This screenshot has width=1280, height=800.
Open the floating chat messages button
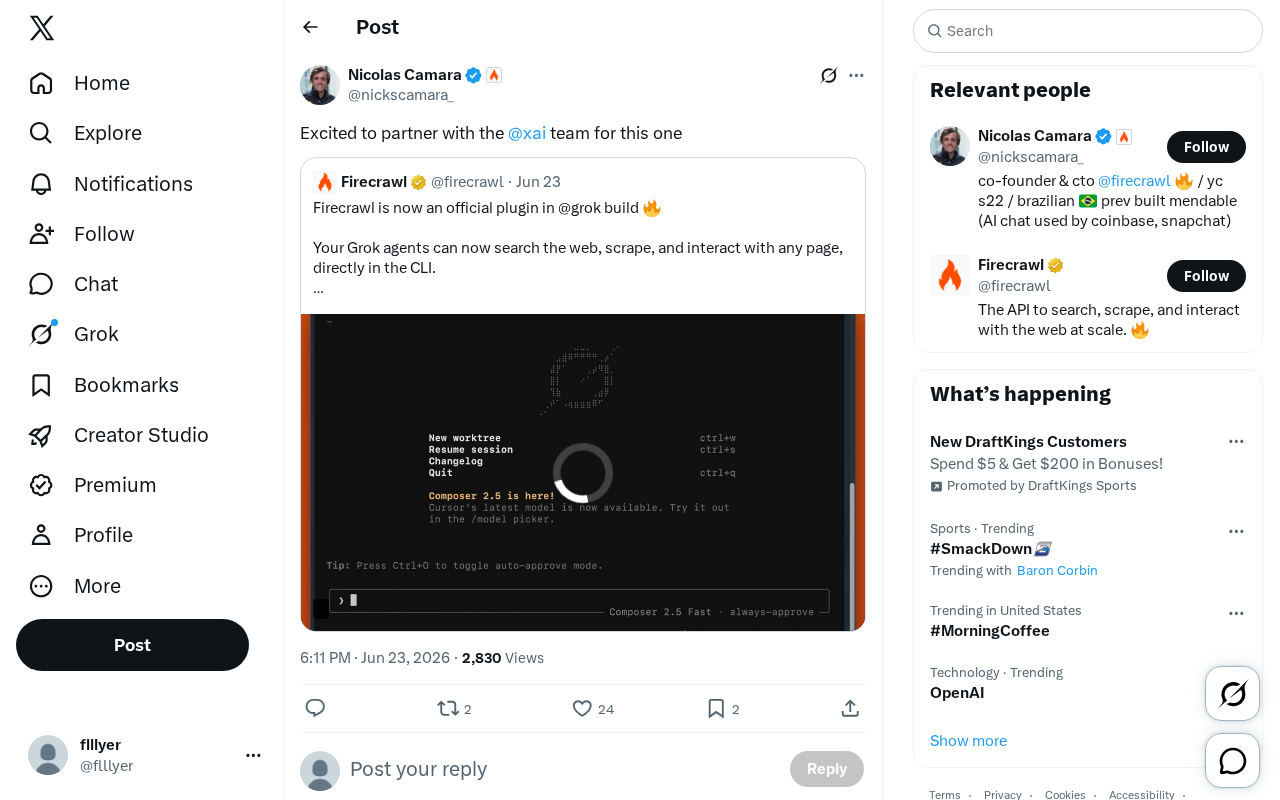(1232, 761)
